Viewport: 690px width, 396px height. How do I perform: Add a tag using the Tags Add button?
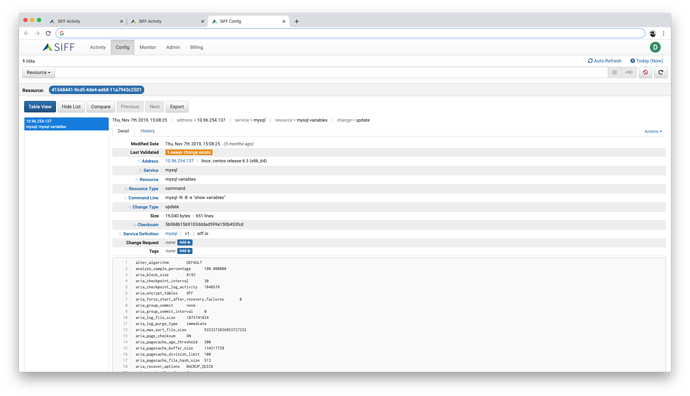[x=185, y=251]
